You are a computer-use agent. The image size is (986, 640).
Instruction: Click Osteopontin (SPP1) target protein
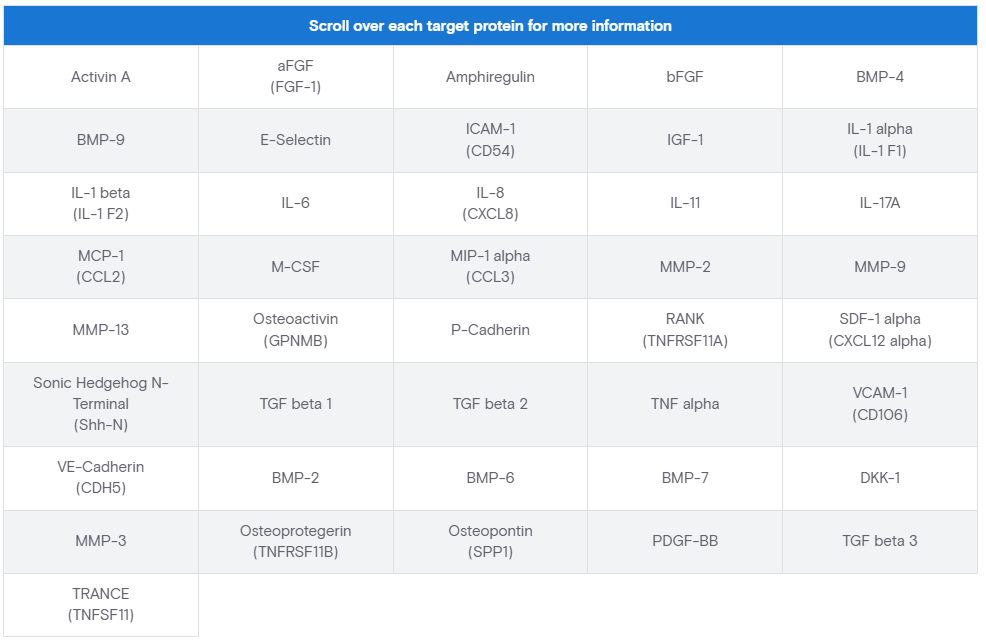click(x=490, y=541)
